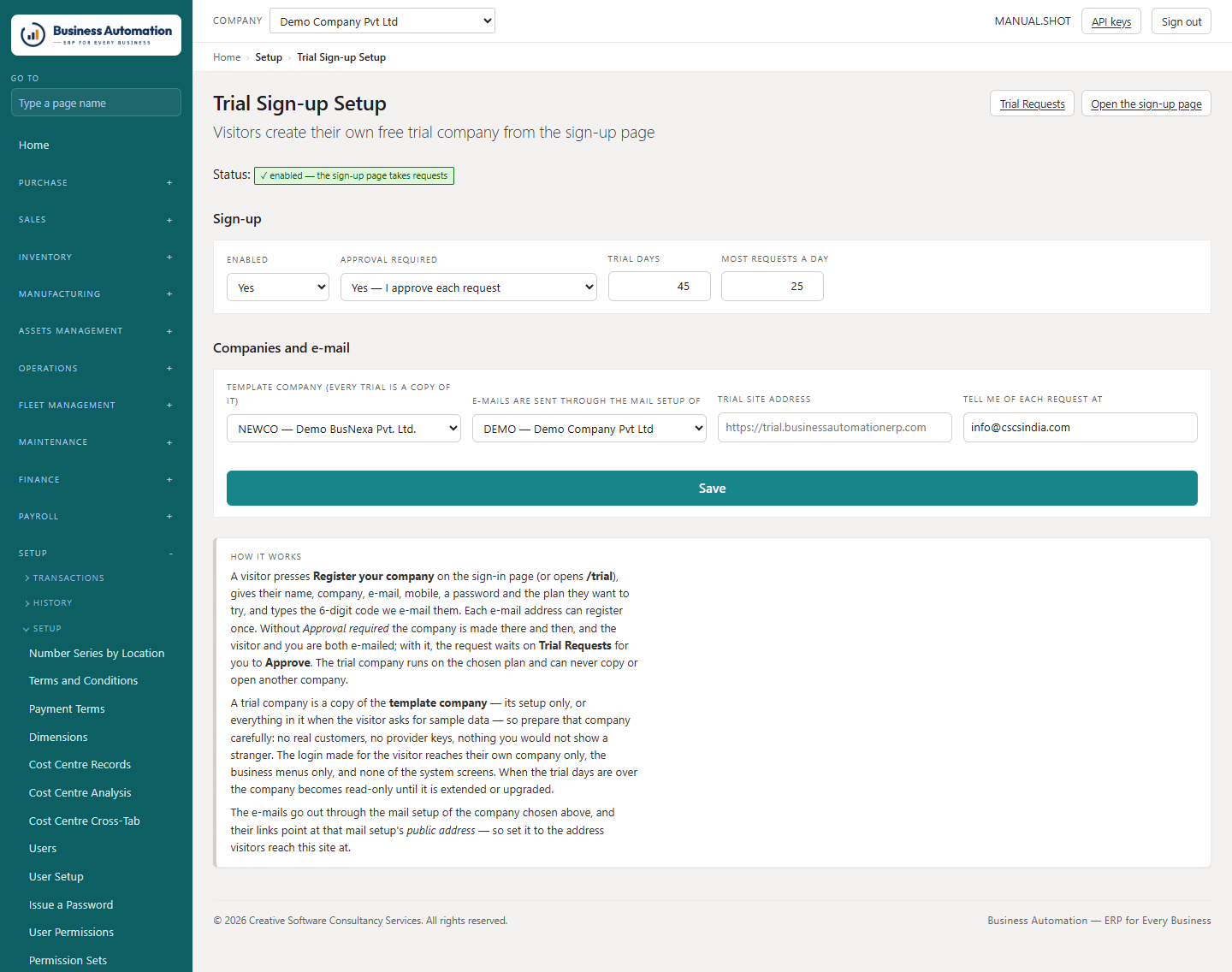Click the Tell Me of Each Request e-mail field

tap(1081, 428)
